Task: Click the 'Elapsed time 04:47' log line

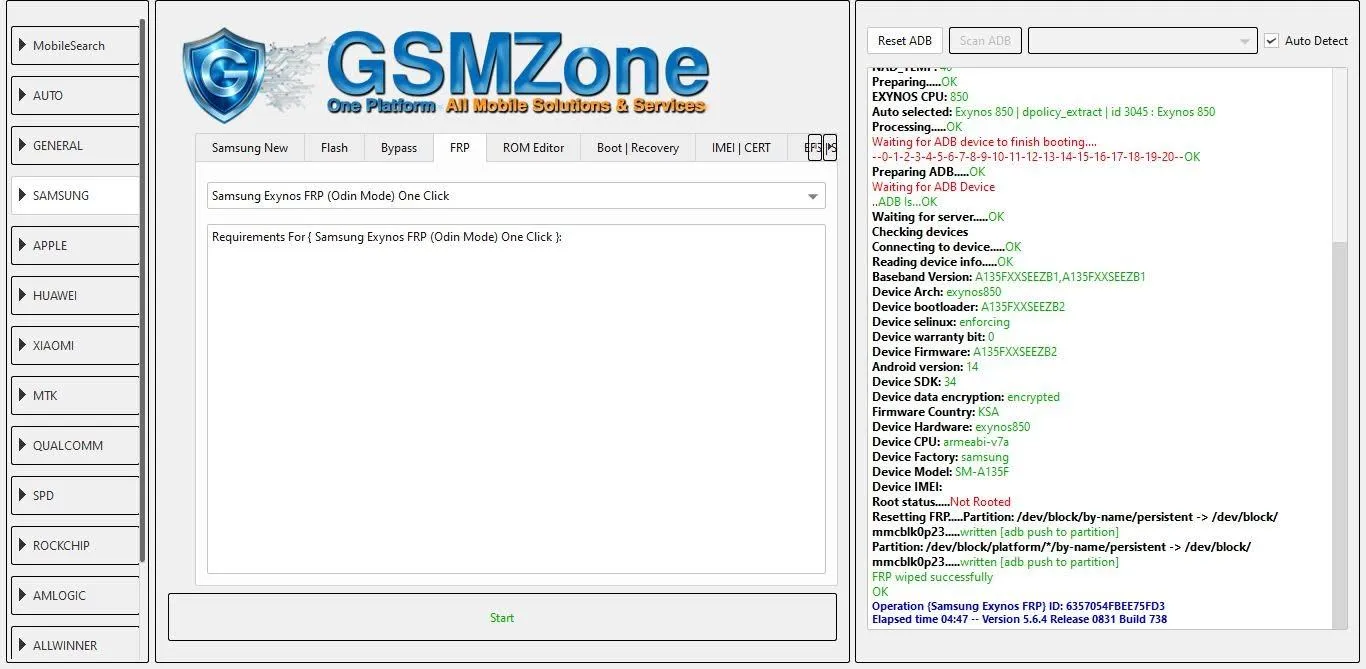Action: [x=1019, y=619]
